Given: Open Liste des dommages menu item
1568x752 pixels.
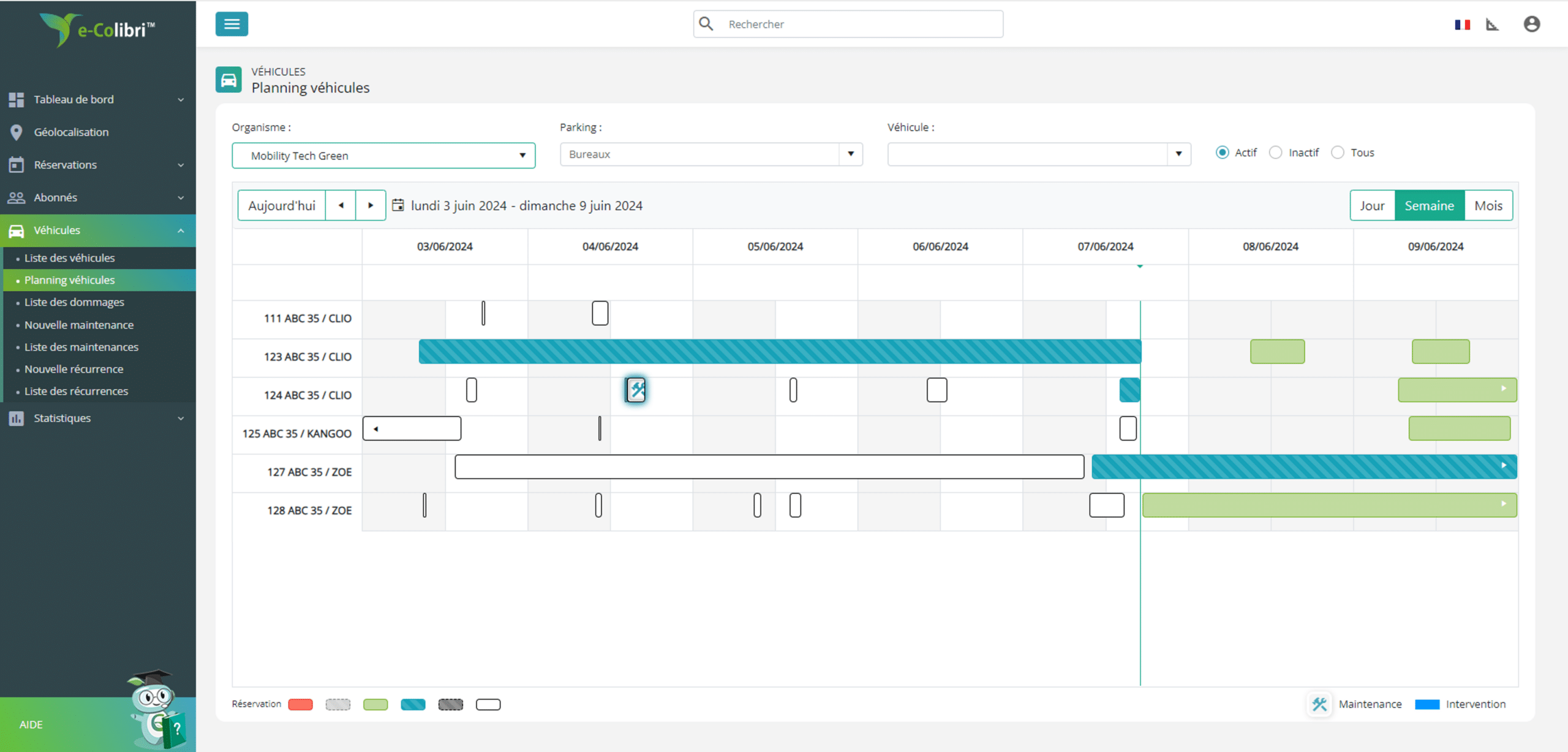Looking at the screenshot, I should [x=74, y=302].
